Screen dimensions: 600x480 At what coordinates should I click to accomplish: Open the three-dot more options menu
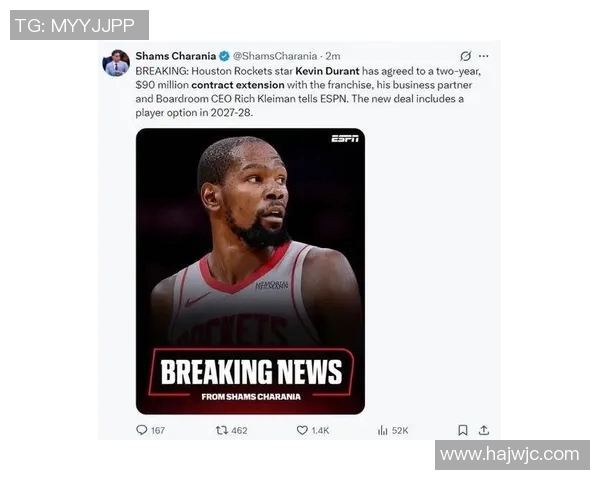tap(483, 56)
